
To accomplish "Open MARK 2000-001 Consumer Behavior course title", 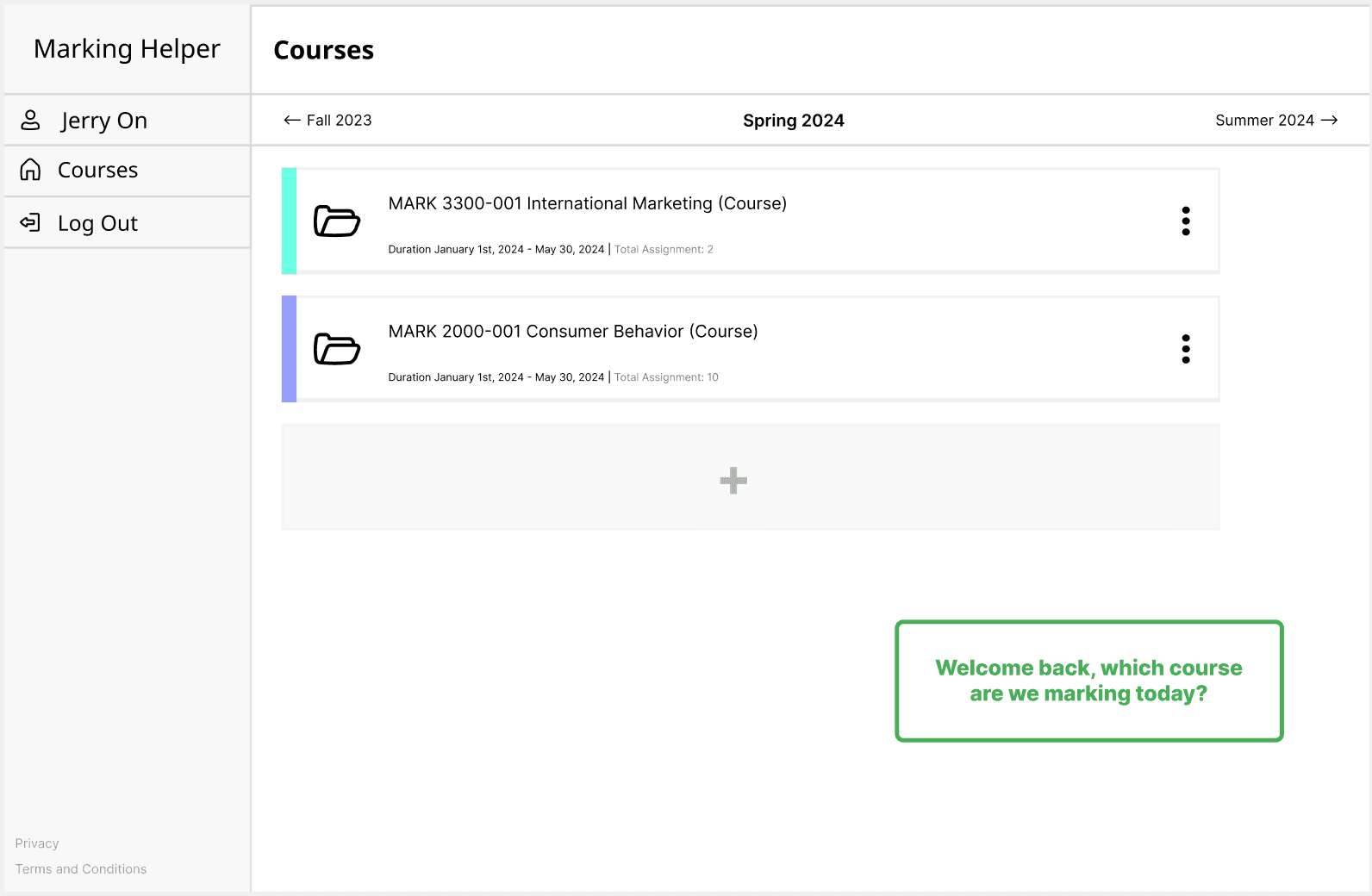I will tap(573, 332).
